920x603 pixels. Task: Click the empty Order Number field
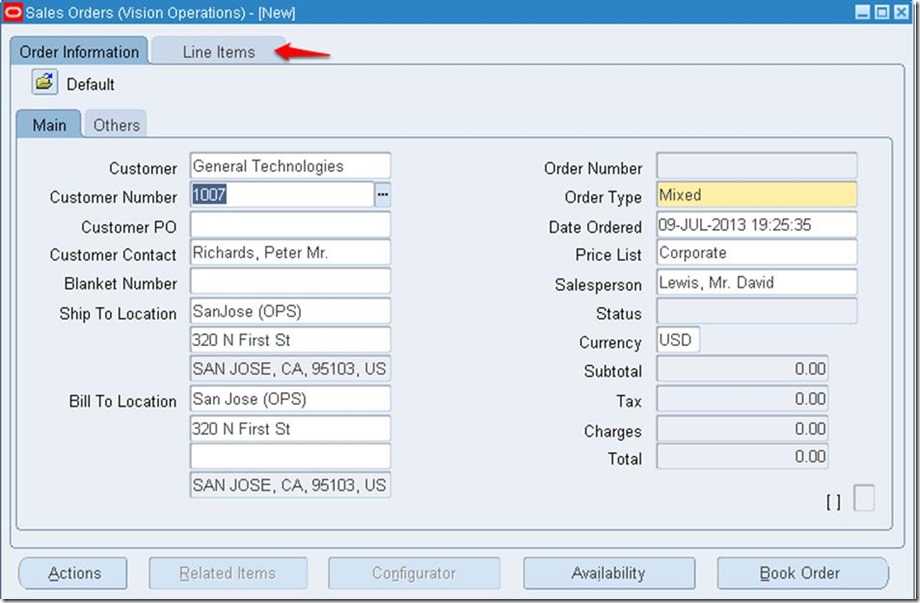tap(756, 166)
